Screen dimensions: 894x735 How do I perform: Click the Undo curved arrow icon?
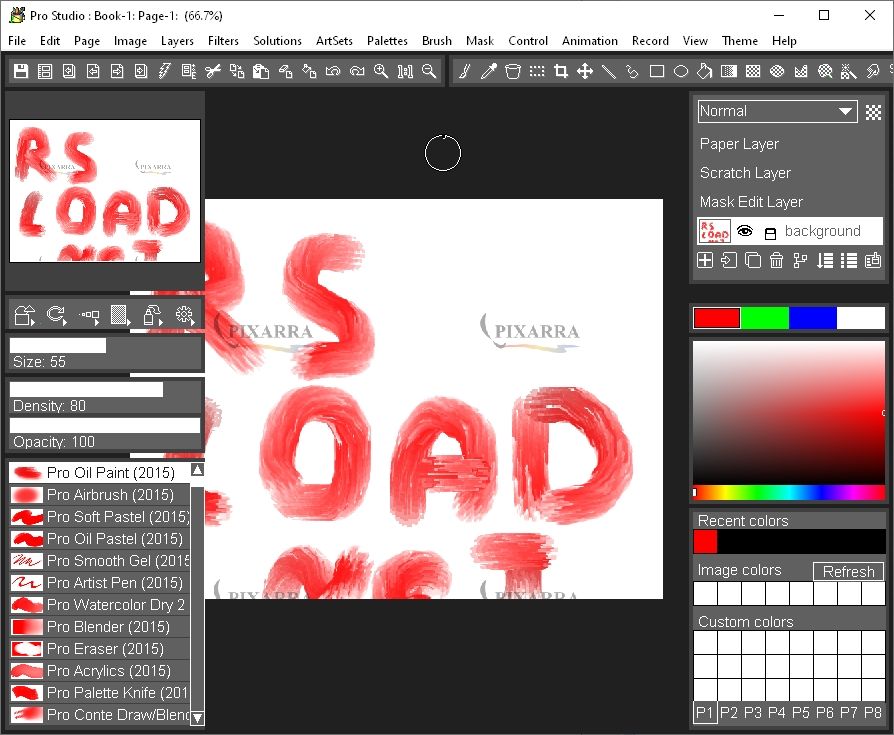click(x=333, y=71)
